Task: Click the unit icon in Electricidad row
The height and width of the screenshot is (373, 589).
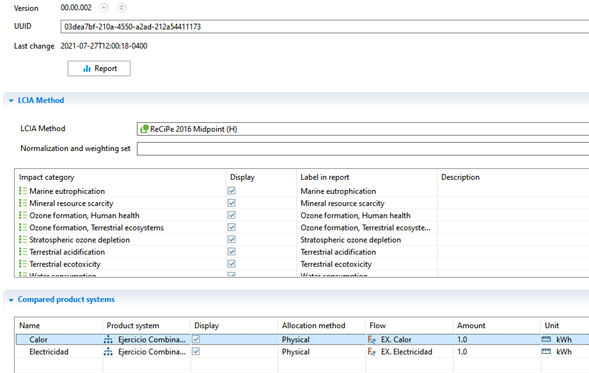Action: tap(546, 351)
